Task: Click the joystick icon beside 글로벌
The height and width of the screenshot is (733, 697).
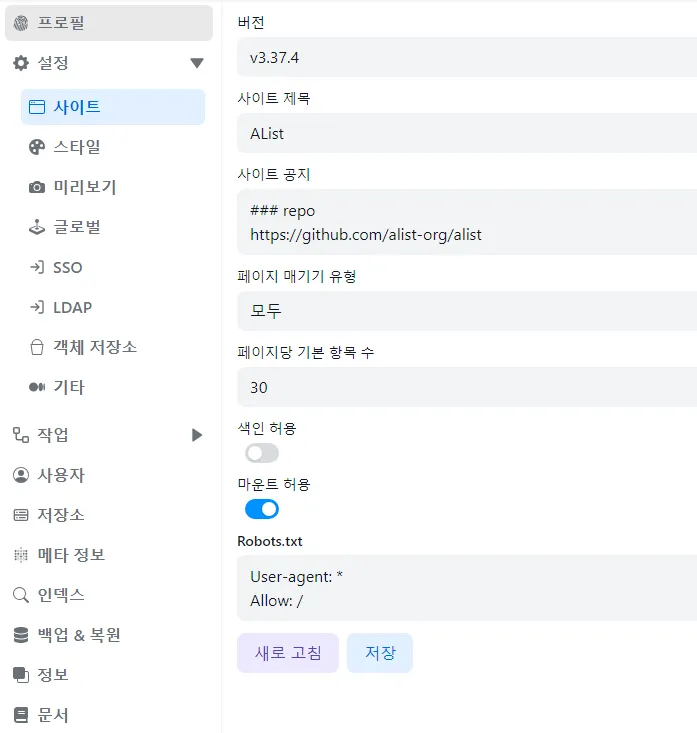Action: point(37,228)
